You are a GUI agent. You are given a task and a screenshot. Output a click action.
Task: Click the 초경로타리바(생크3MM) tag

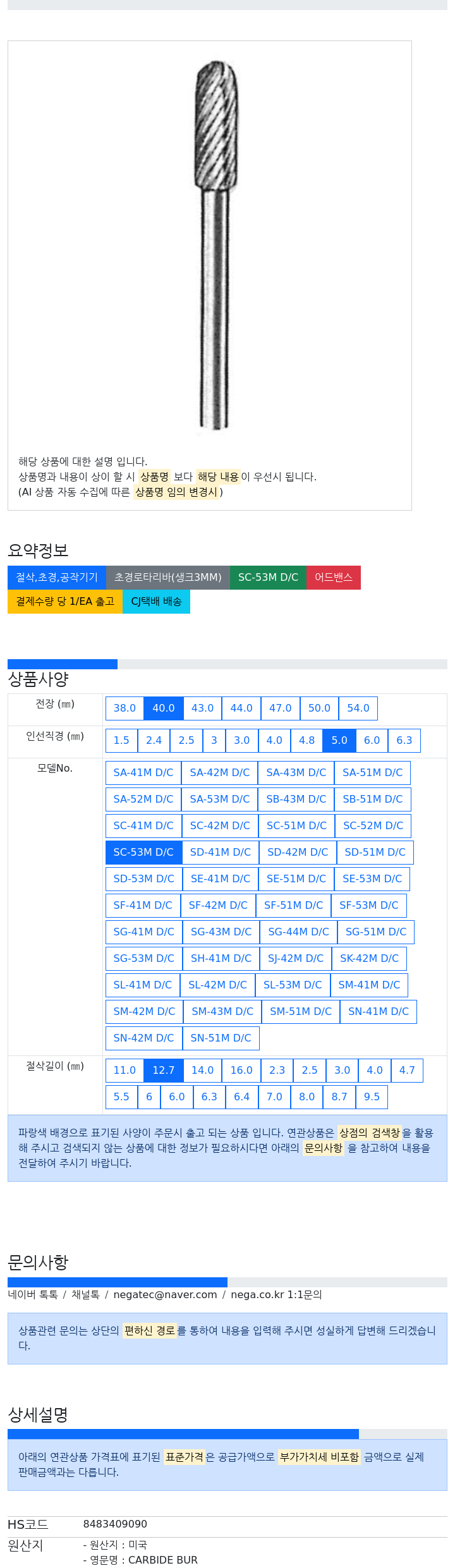tap(167, 577)
